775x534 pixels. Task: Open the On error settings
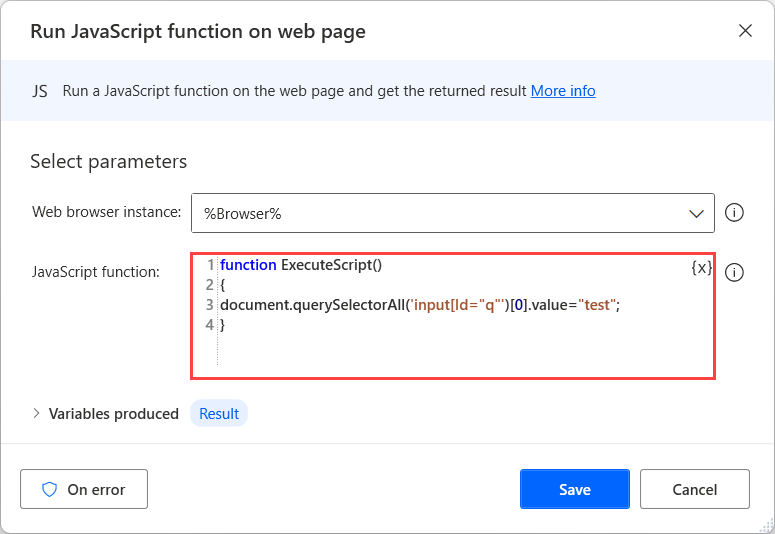[84, 489]
